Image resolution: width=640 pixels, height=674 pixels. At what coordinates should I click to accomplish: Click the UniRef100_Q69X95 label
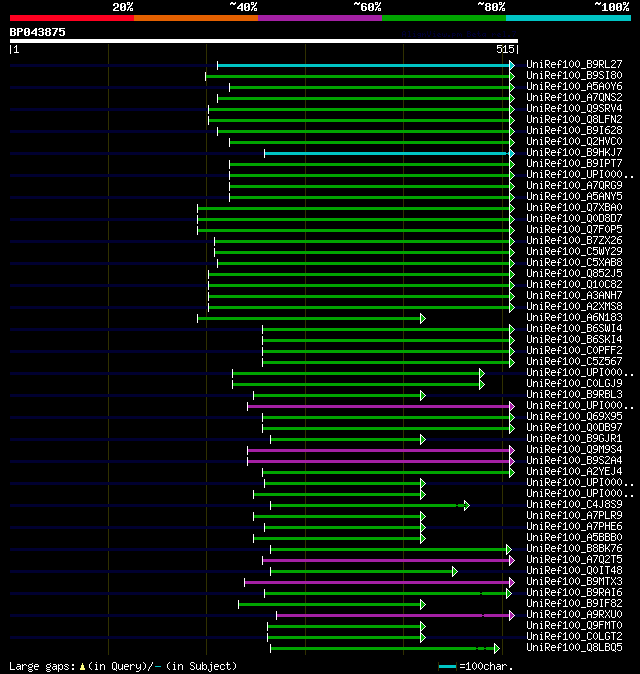point(574,417)
